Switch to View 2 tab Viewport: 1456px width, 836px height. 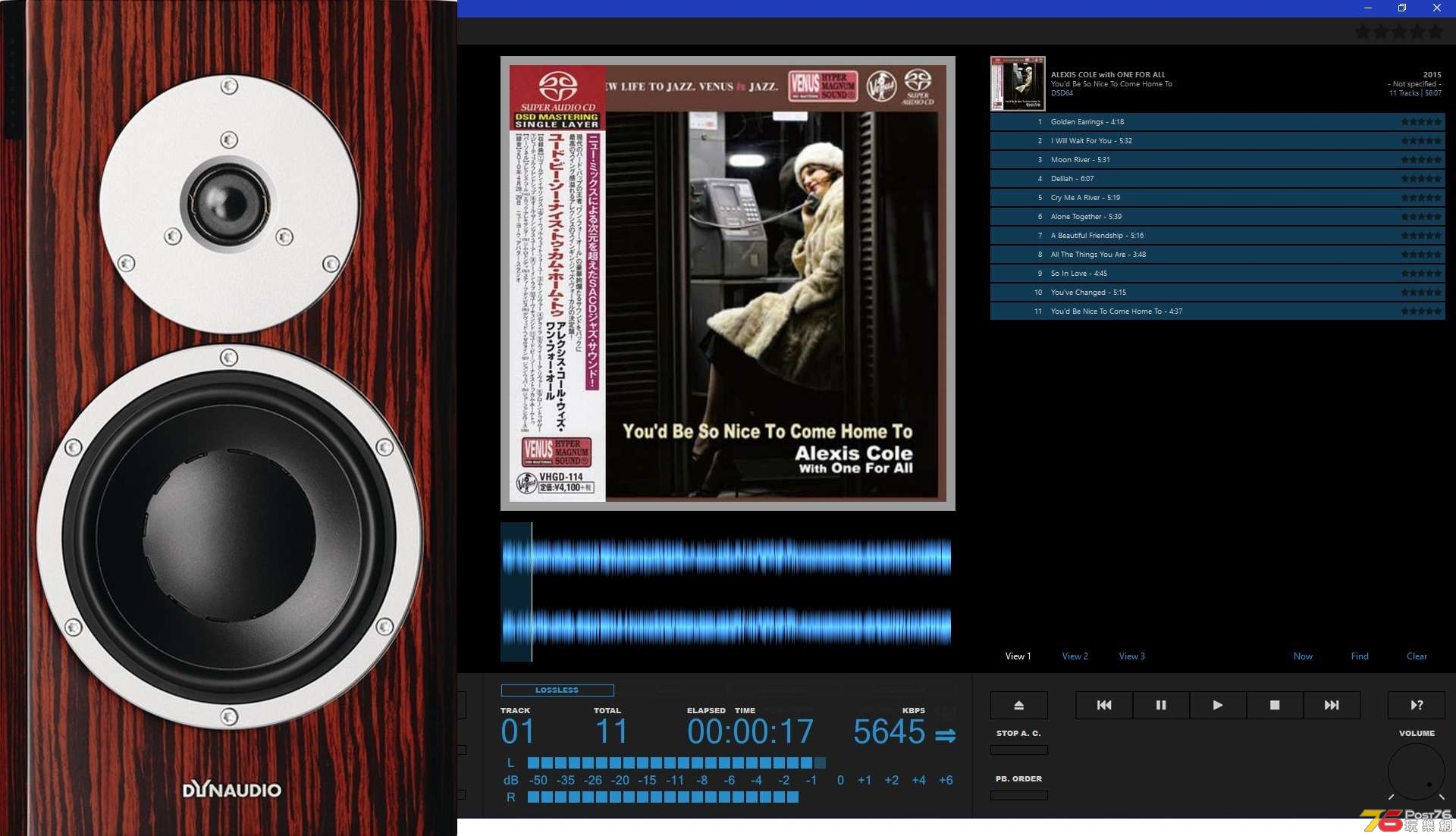(1075, 656)
